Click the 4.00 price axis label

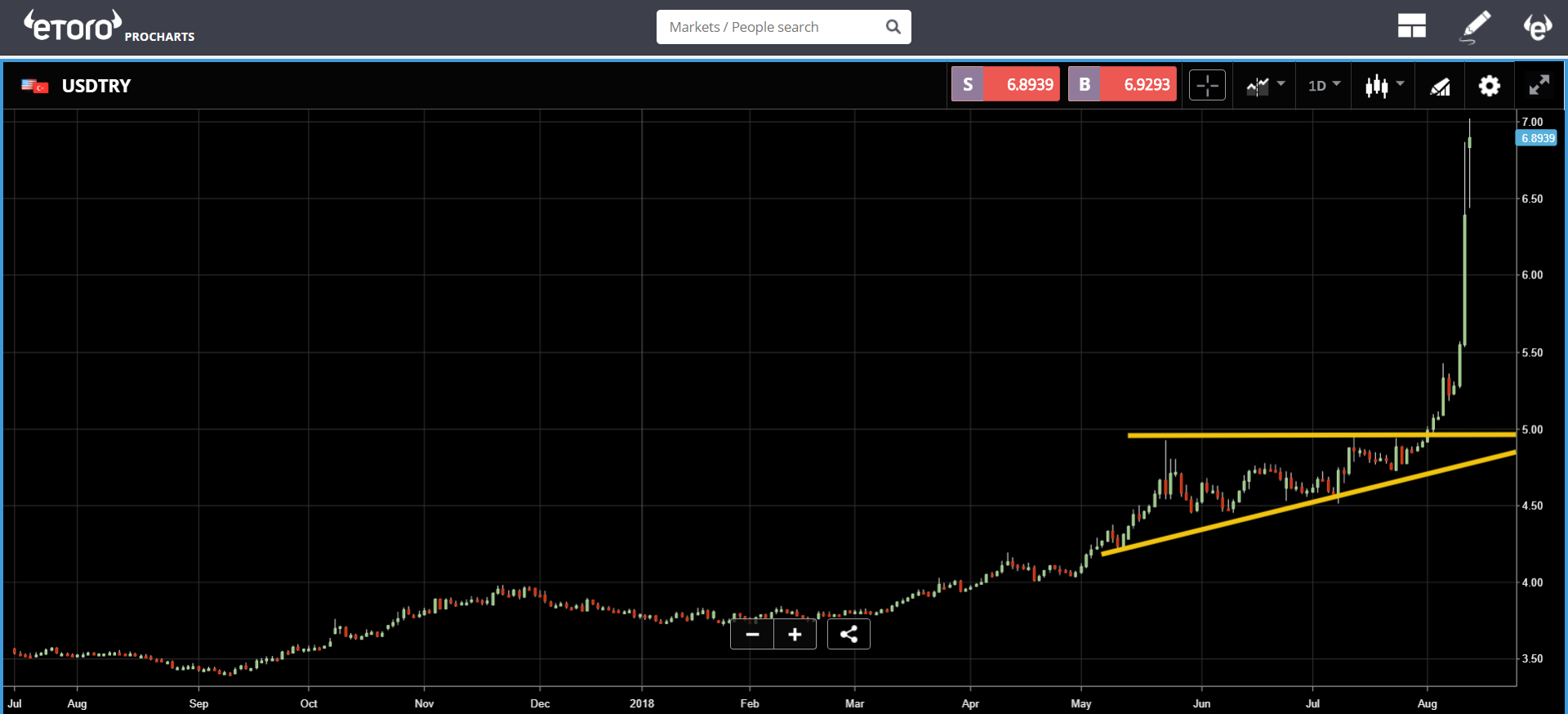[1532, 582]
